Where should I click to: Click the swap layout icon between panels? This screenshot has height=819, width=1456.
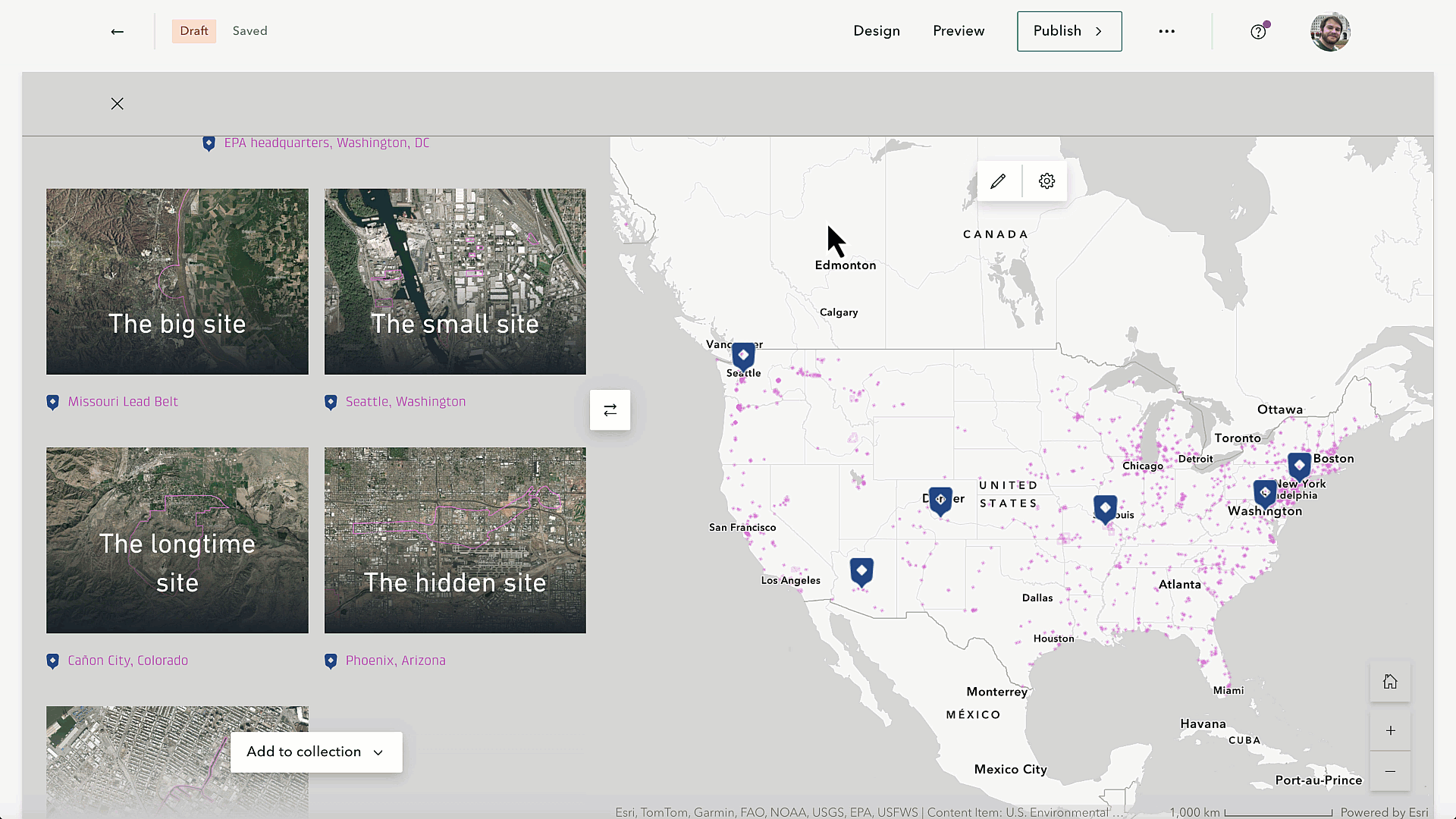pos(610,409)
